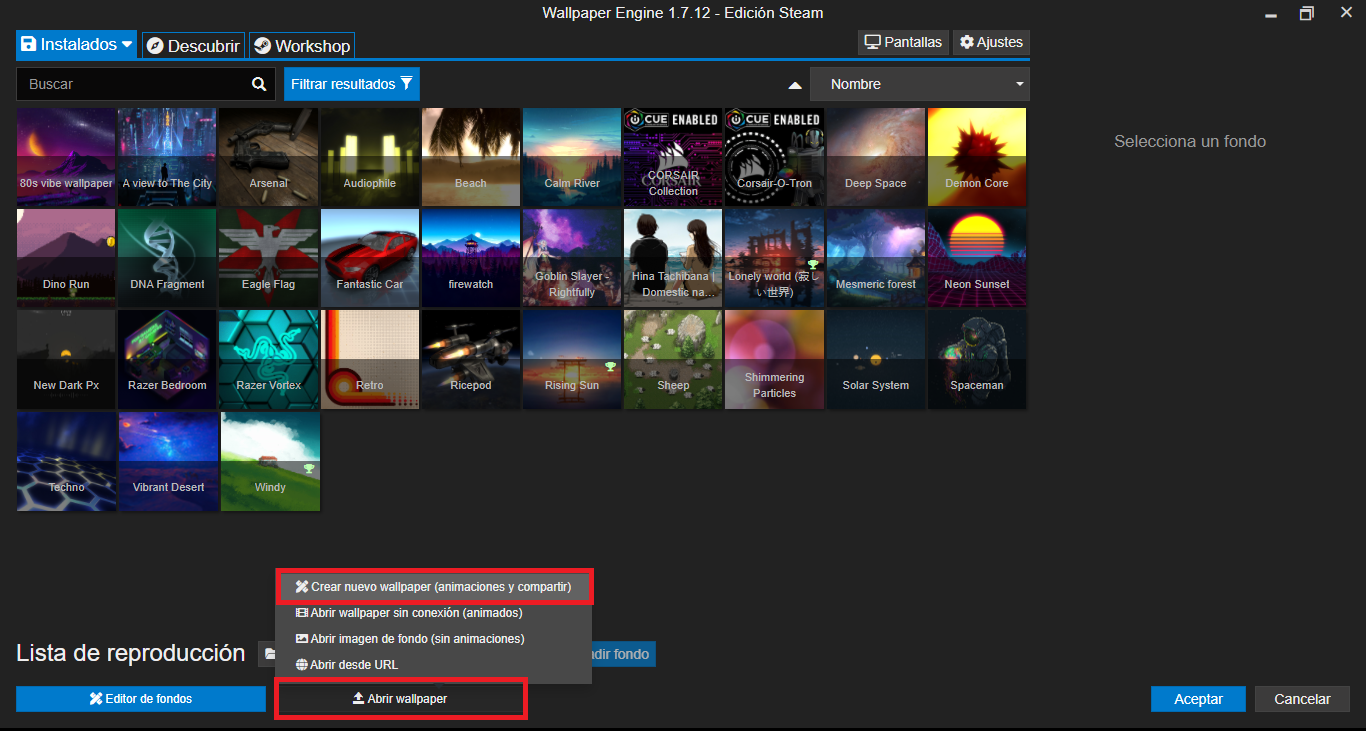Open Ajustes settings
The height and width of the screenshot is (731, 1366).
[991, 42]
